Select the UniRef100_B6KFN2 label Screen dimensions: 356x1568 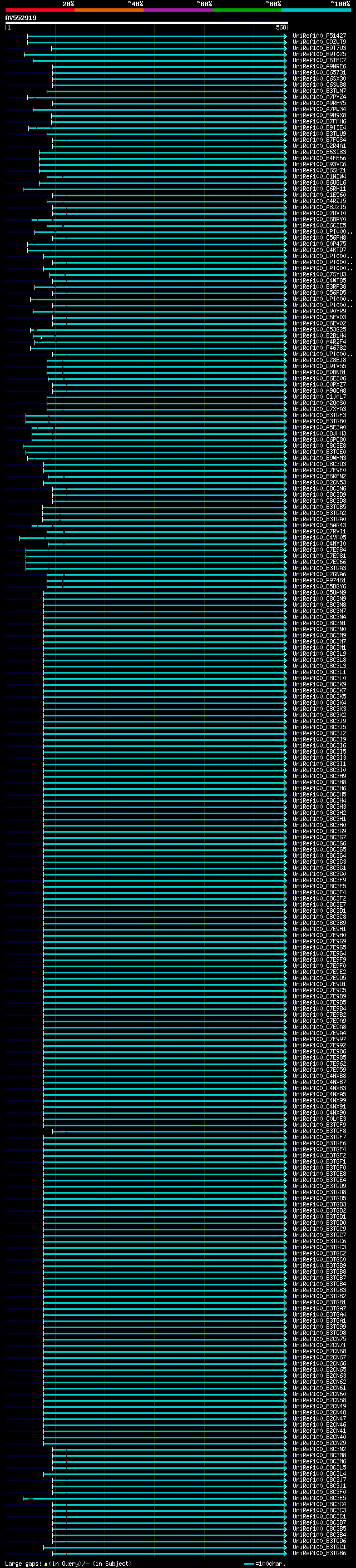pyautogui.click(x=319, y=477)
